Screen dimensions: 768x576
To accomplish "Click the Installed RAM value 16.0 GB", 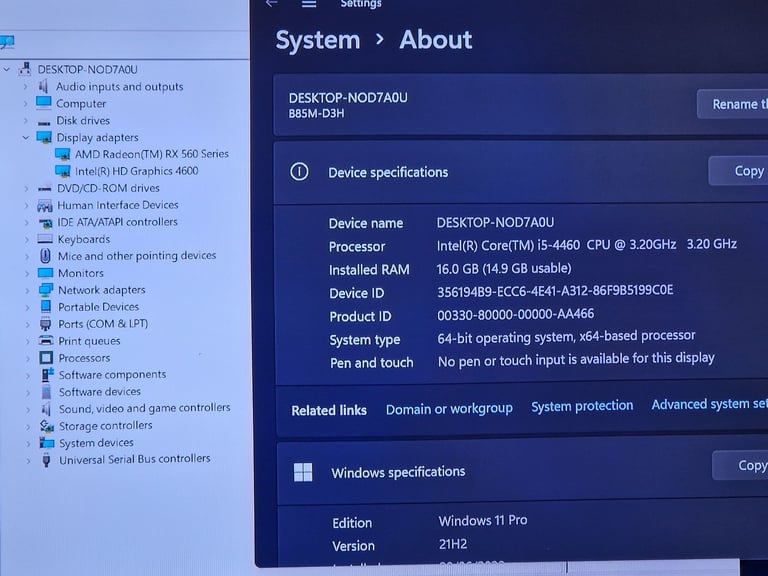I will [x=504, y=268].
